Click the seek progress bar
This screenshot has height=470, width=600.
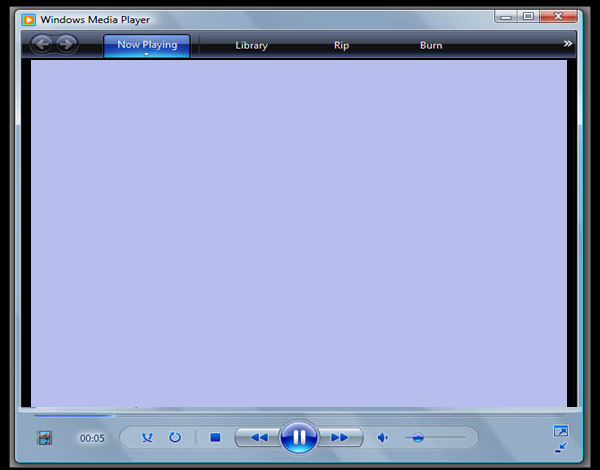click(298, 413)
